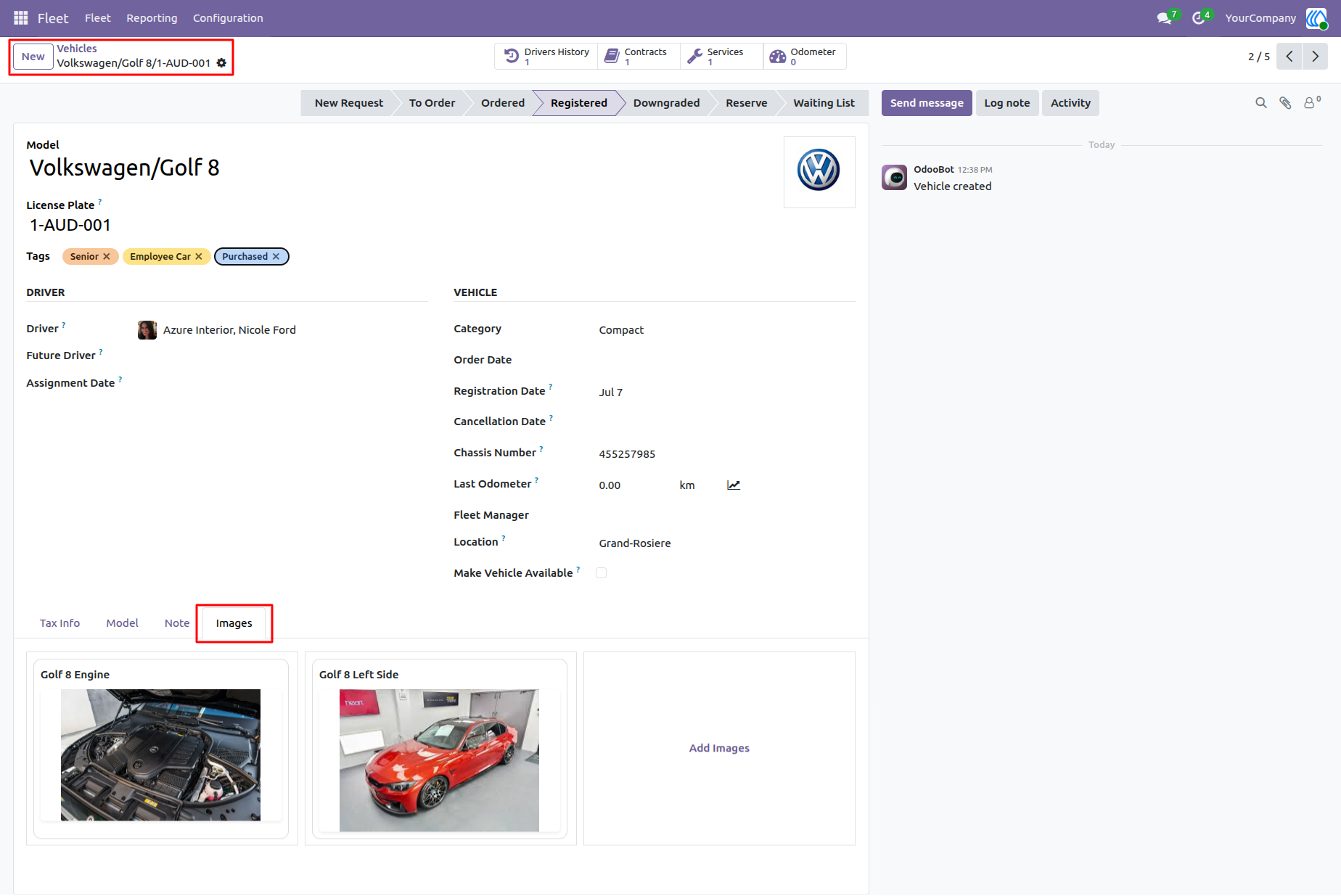Switch to the Note tab

tap(177, 623)
